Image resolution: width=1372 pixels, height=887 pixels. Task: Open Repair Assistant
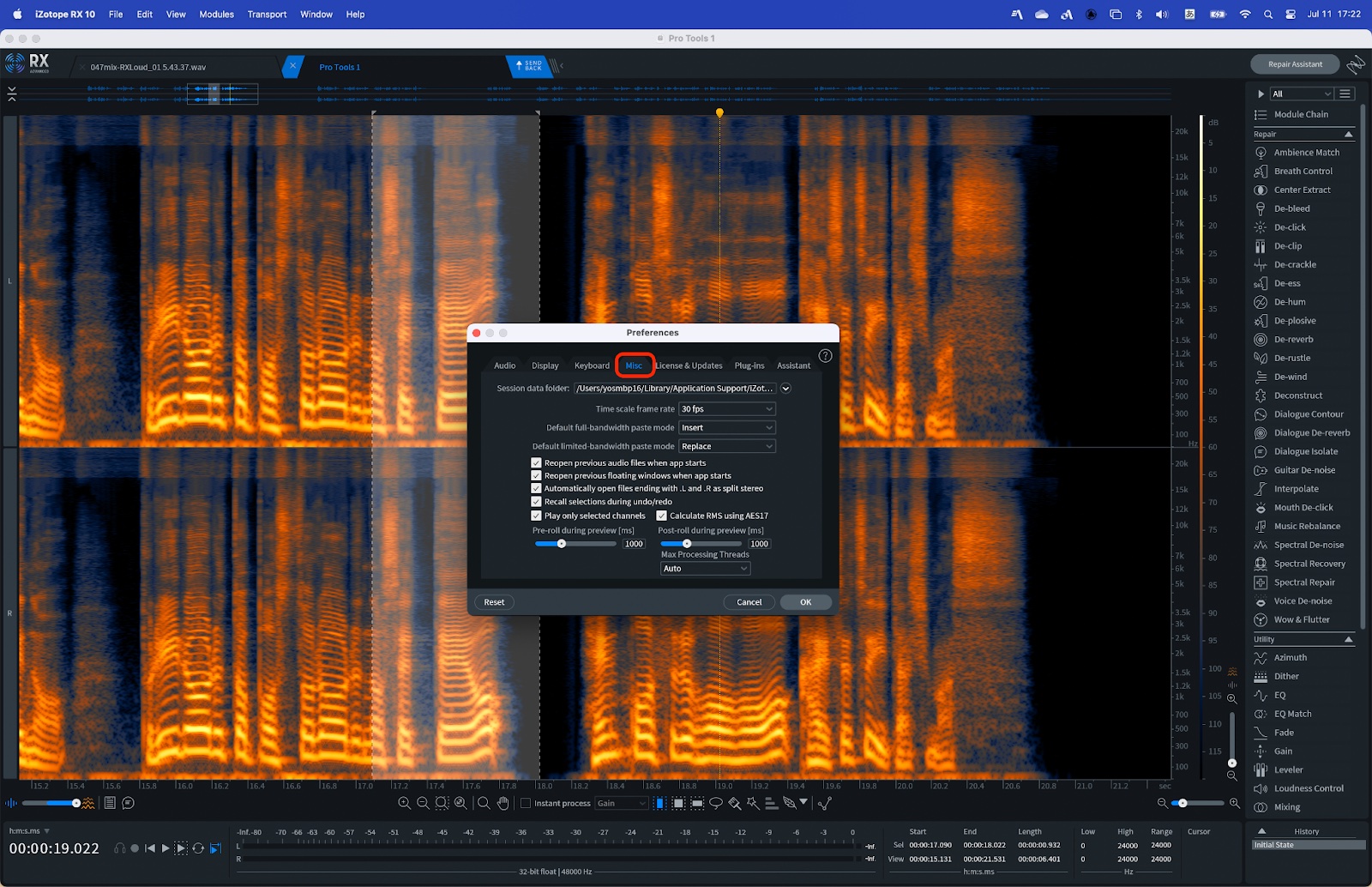(1296, 64)
